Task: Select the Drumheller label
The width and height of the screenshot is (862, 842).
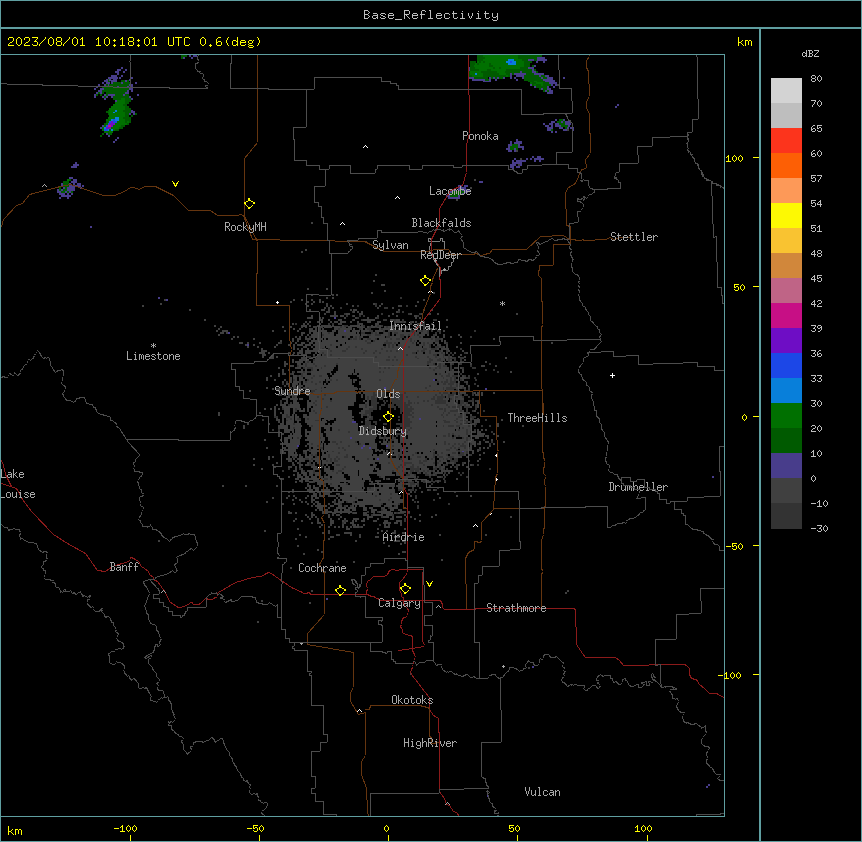Action: click(638, 487)
